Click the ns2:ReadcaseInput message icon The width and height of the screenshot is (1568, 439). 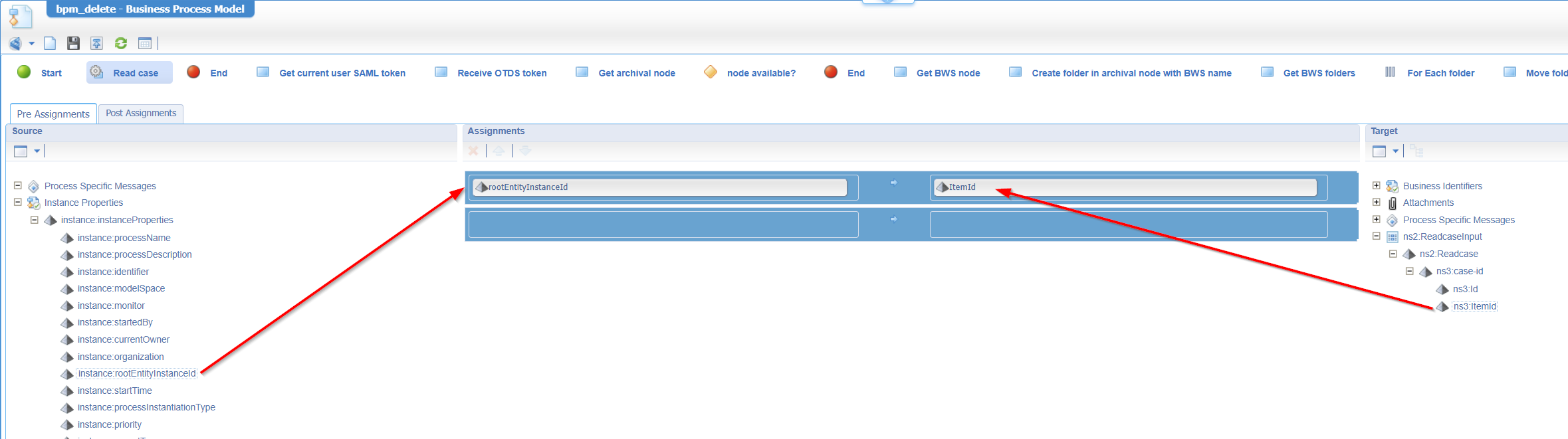tap(1393, 237)
